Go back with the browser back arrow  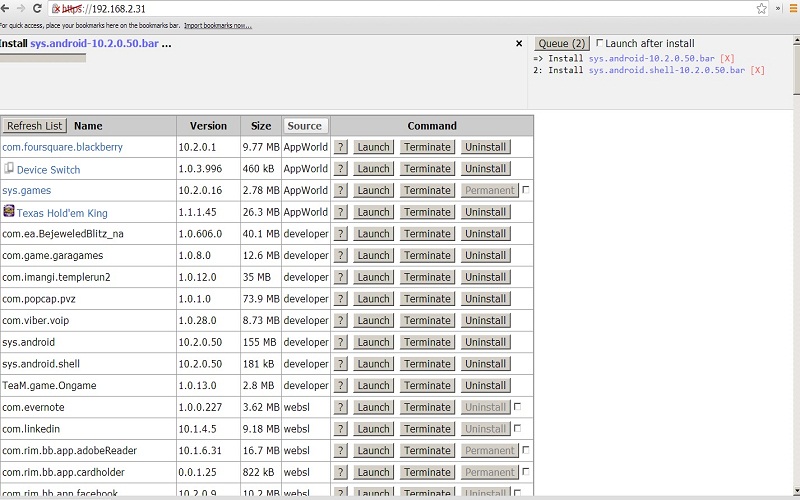coord(5,9)
